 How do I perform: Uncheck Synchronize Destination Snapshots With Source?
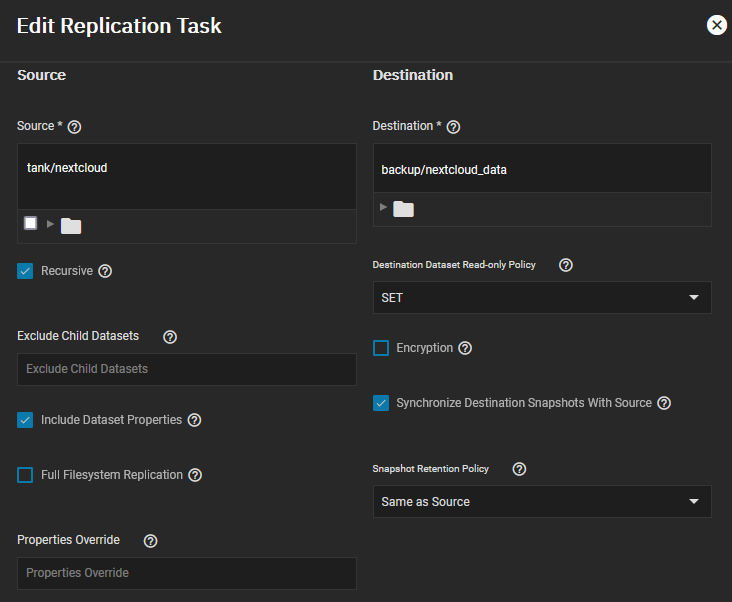click(x=381, y=403)
